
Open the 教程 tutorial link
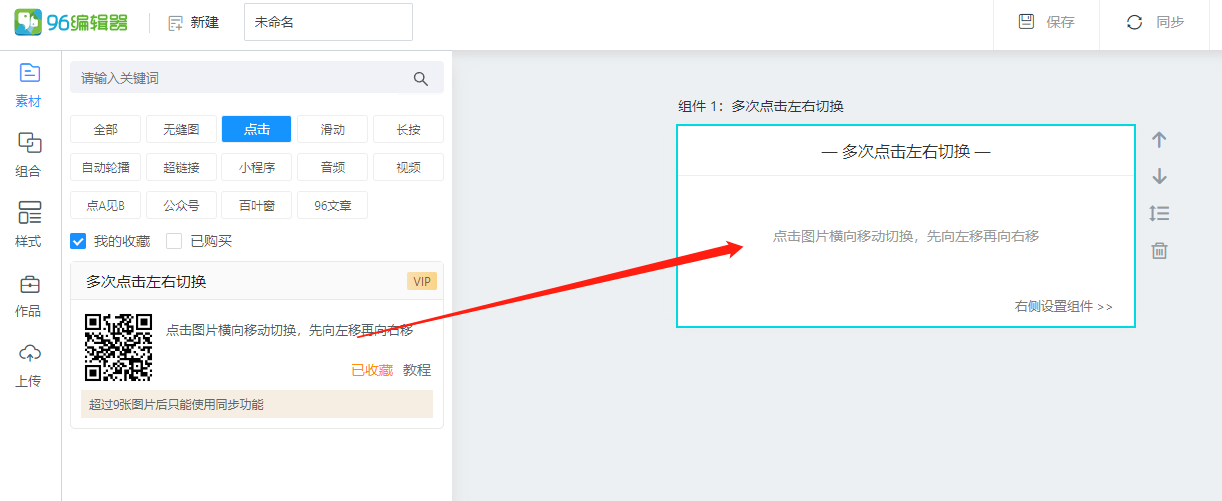417,370
